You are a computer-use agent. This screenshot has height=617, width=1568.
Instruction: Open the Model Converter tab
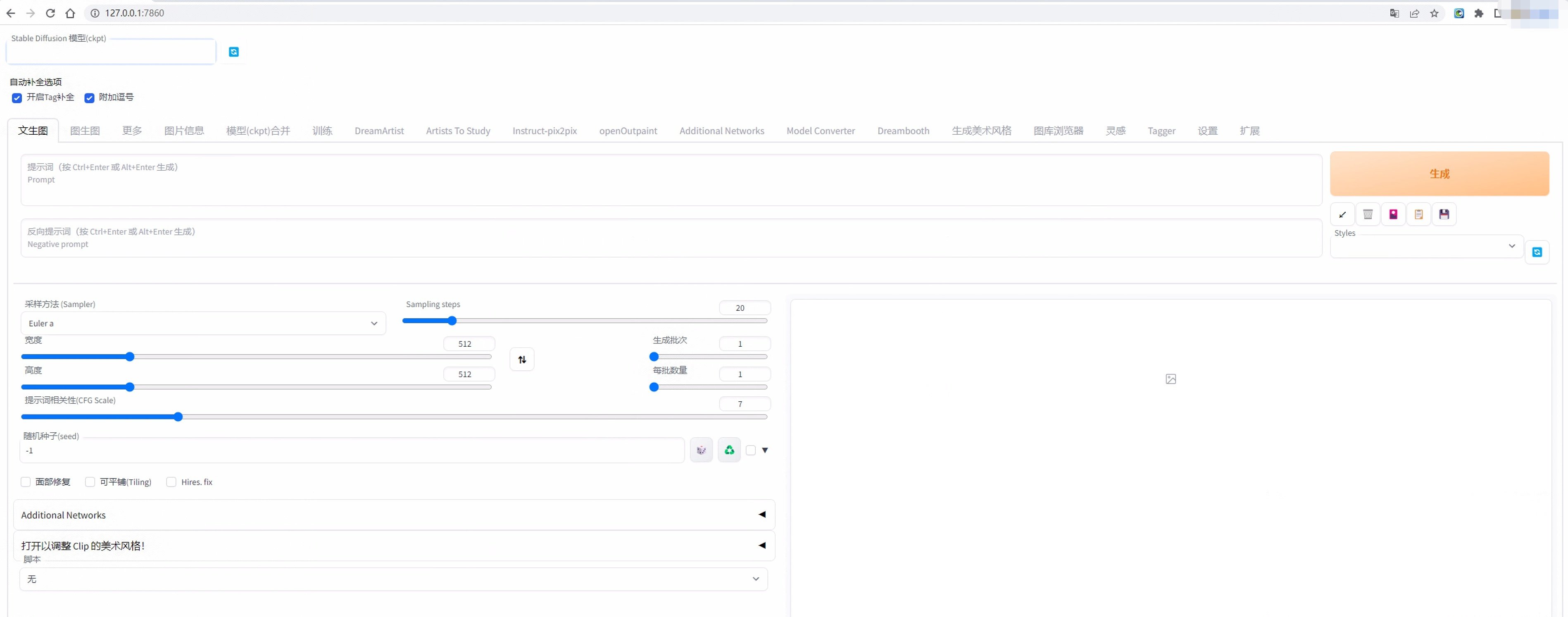[821, 131]
